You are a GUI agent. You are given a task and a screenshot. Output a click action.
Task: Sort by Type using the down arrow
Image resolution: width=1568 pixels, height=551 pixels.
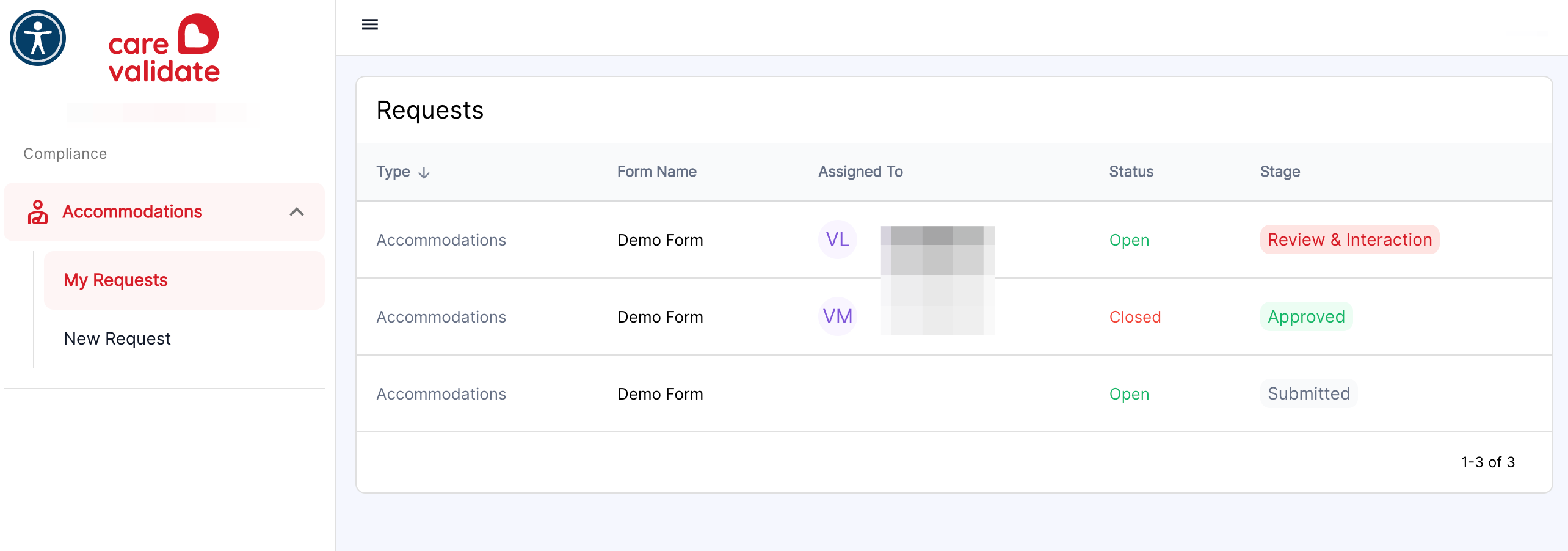point(424,173)
